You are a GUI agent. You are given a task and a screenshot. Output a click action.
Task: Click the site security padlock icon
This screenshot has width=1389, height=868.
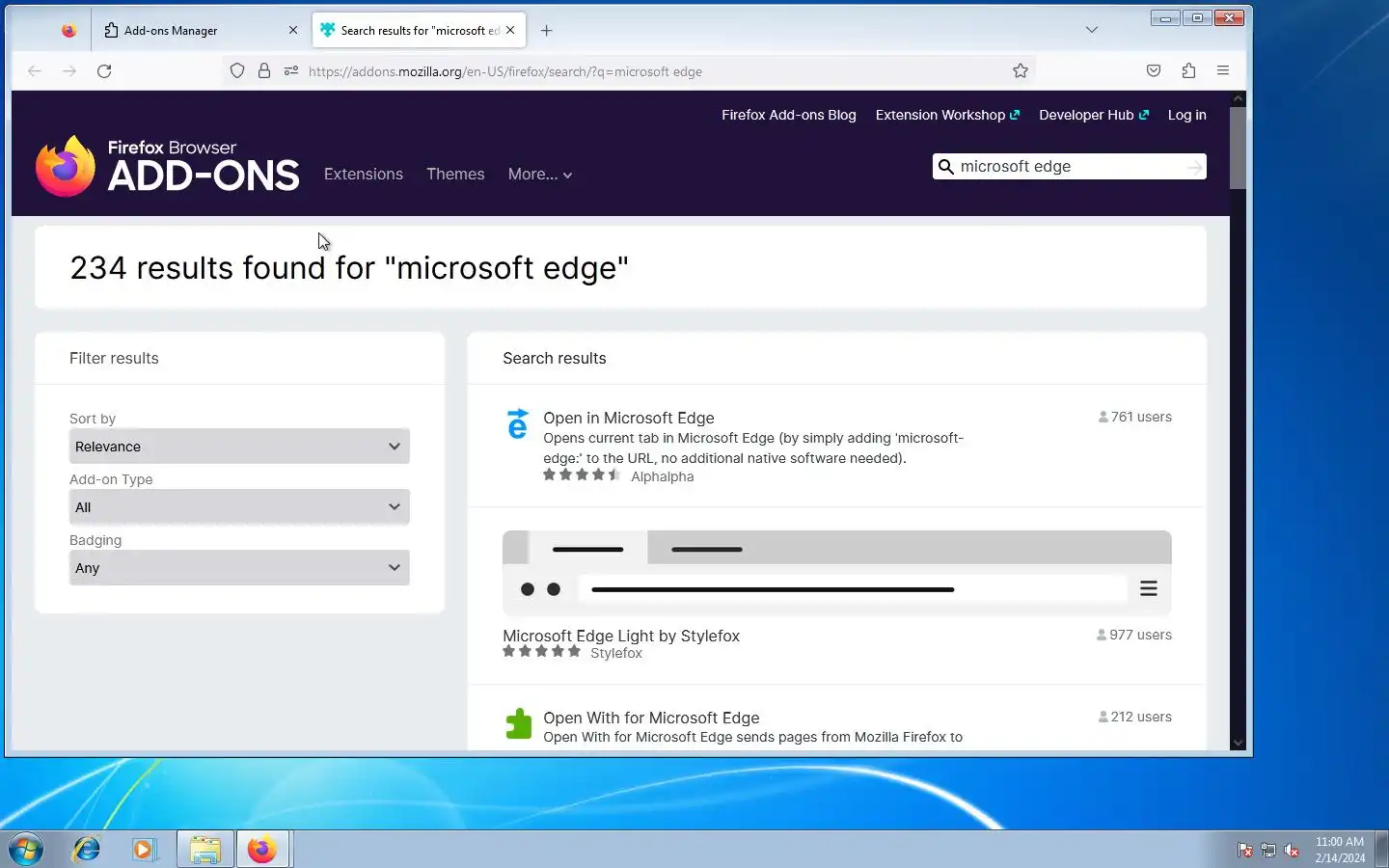tap(264, 71)
